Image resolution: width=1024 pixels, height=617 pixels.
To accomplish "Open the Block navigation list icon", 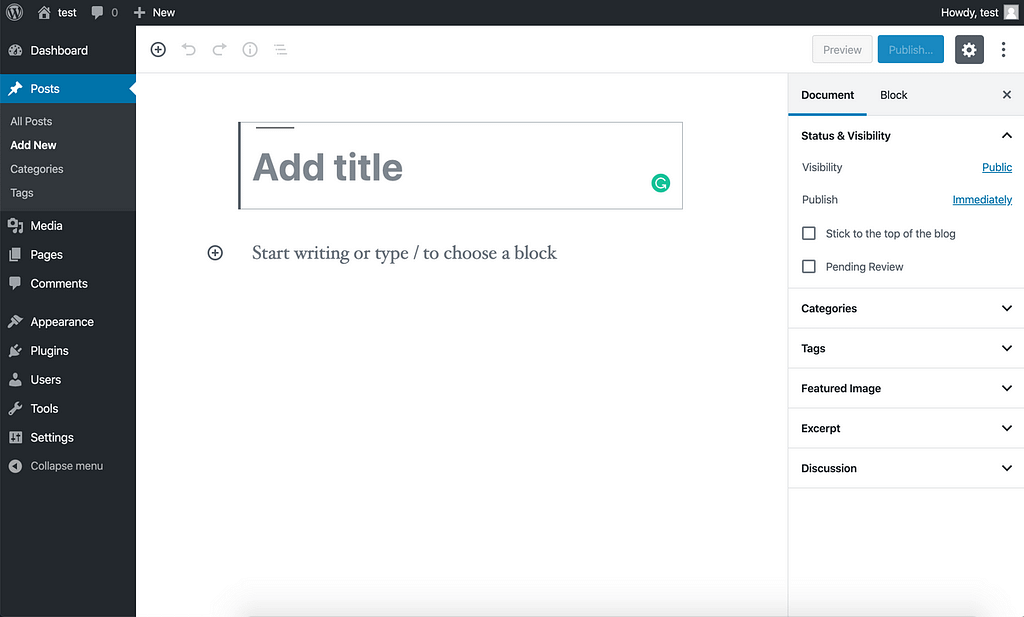I will 281,50.
